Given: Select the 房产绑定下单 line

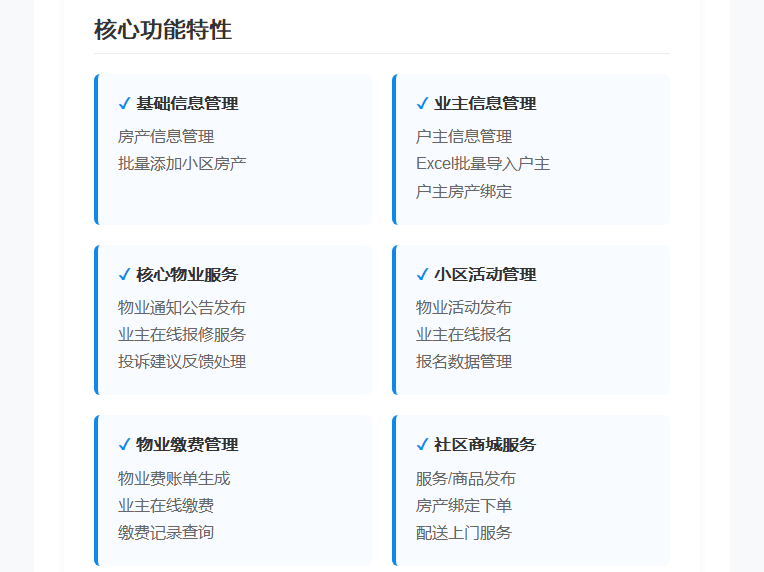Looking at the screenshot, I should [464, 506].
